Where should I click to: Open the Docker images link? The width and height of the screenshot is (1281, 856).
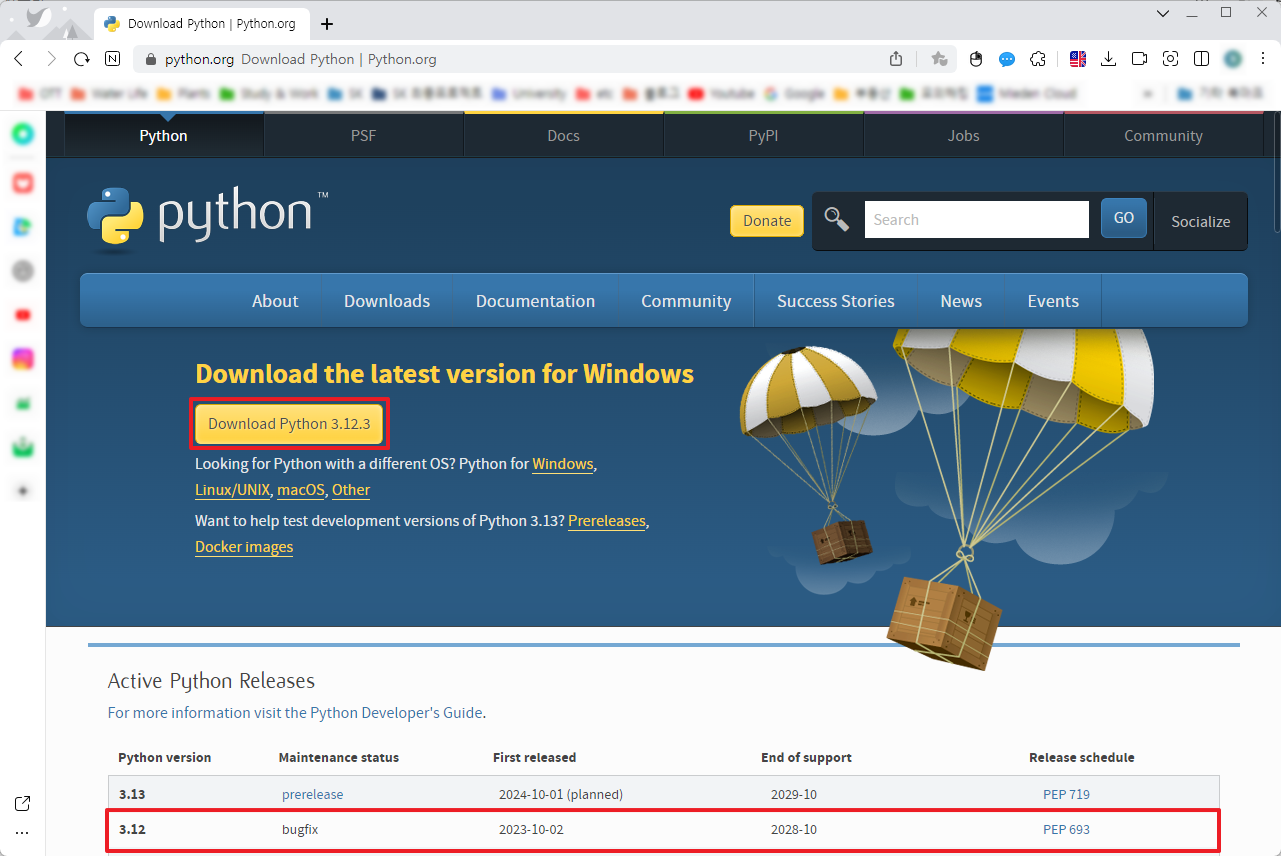244,547
